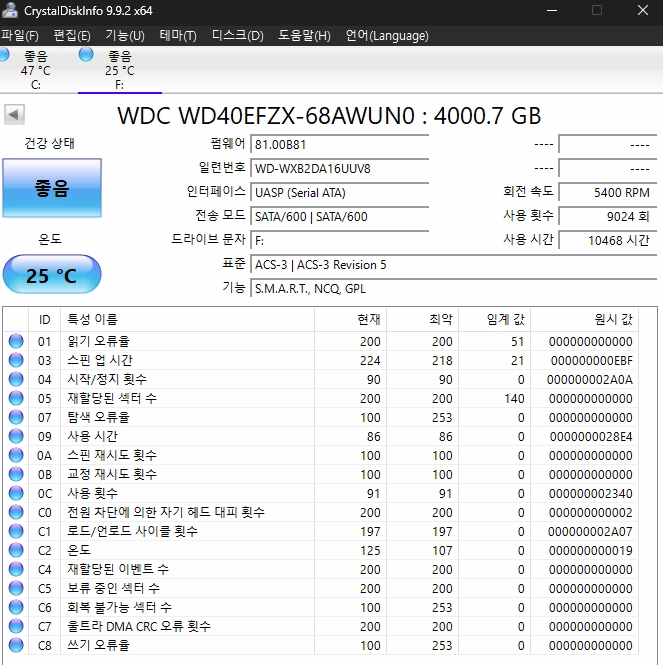Click the status dot for attribute 0C
This screenshot has width=663, height=665.
tap(16, 493)
